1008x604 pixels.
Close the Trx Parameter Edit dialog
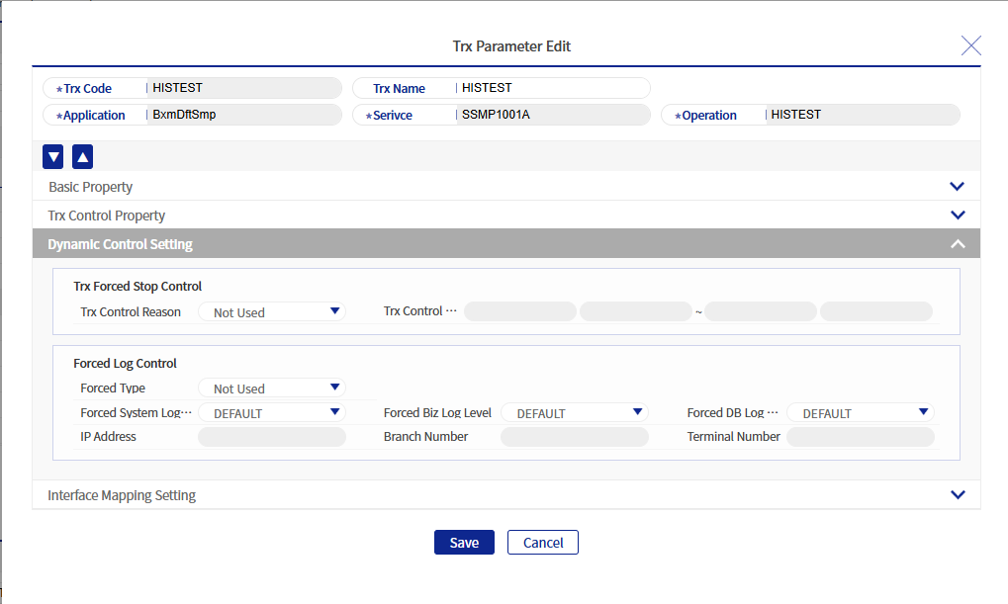(x=970, y=45)
